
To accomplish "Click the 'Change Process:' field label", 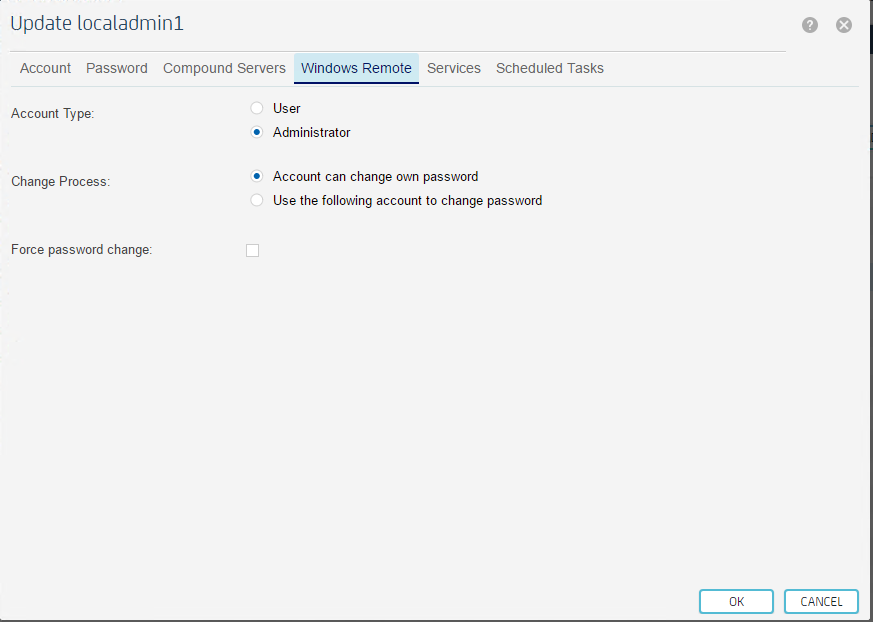I will point(61,182).
